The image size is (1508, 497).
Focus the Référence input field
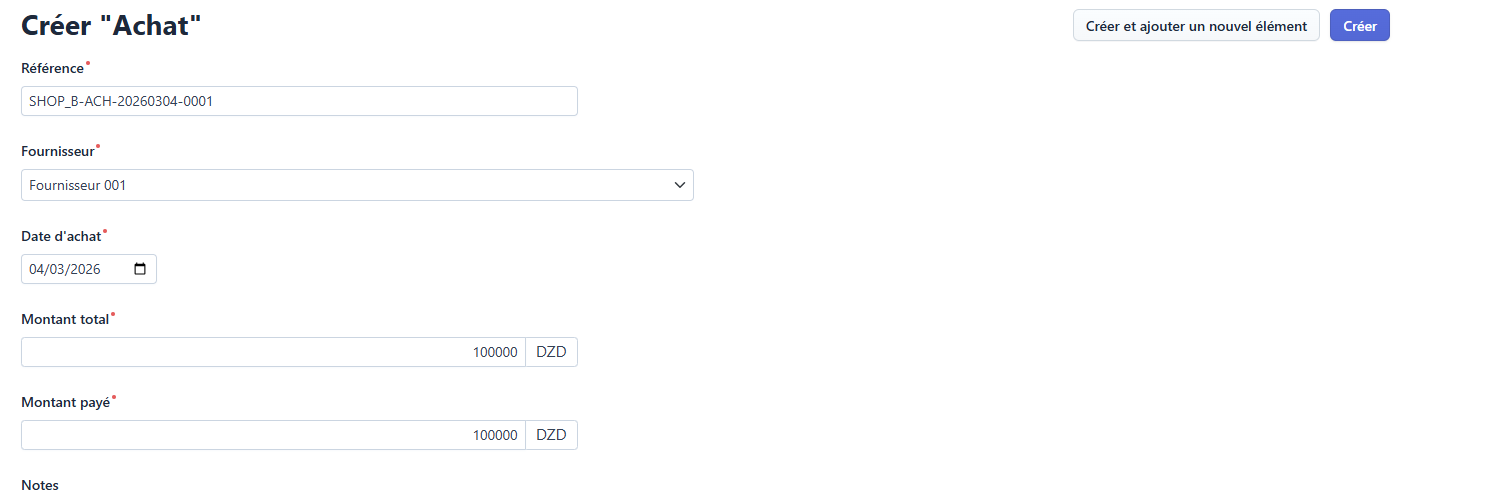(x=299, y=101)
